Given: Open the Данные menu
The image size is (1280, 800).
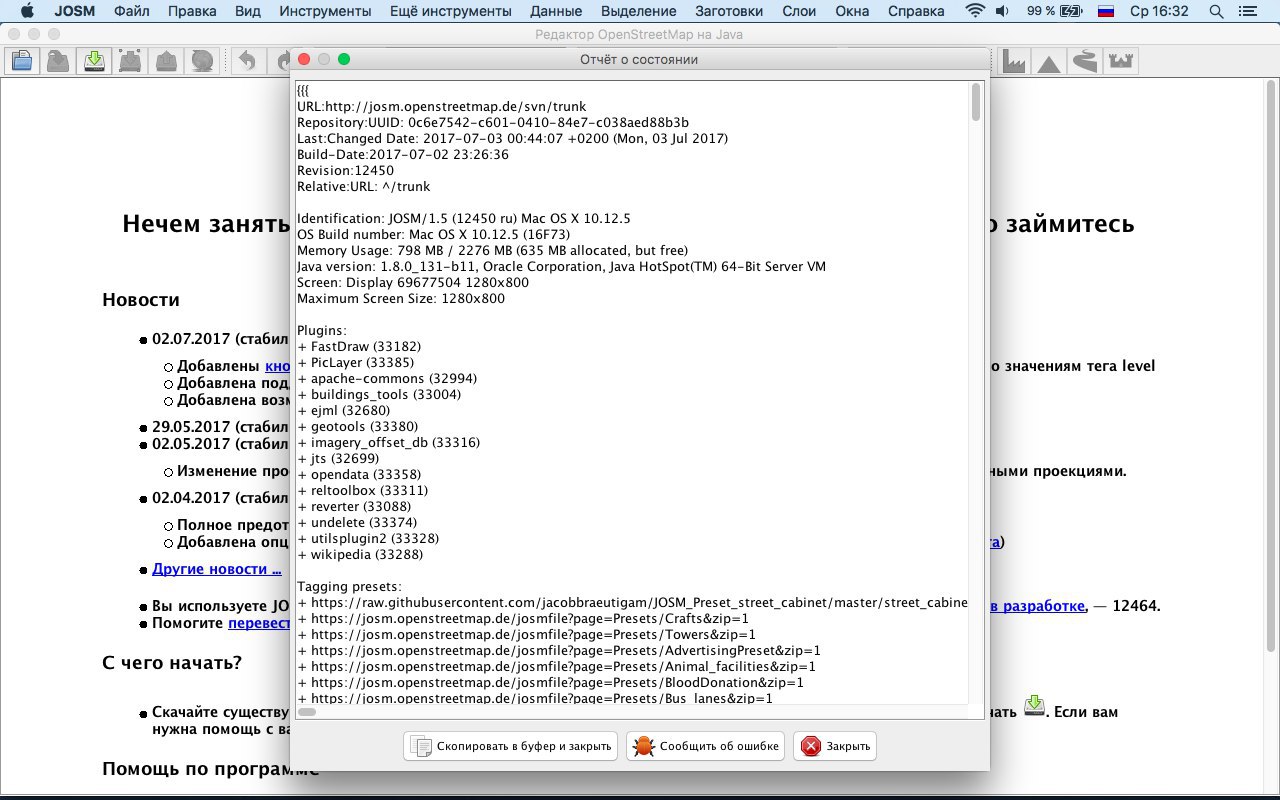Looking at the screenshot, I should pos(557,11).
